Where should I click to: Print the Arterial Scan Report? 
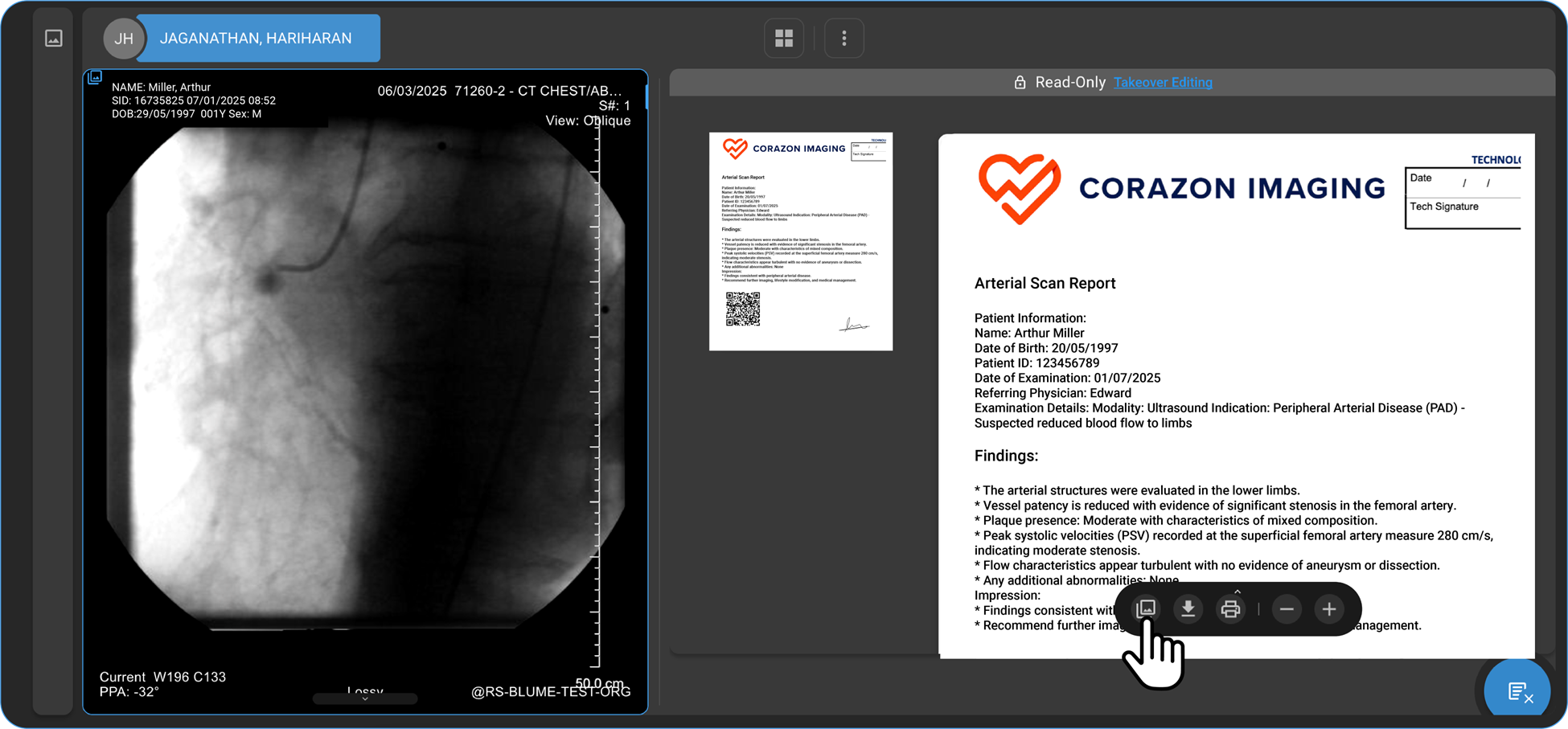(1229, 609)
